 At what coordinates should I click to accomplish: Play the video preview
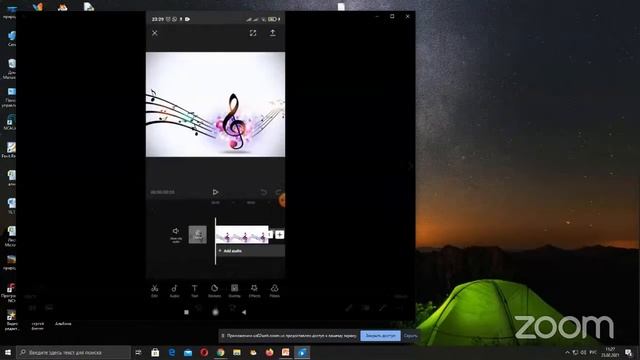coord(216,192)
